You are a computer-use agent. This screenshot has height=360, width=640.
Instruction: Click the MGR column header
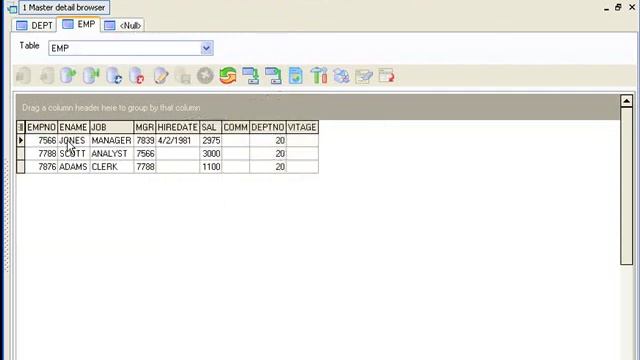pos(145,127)
